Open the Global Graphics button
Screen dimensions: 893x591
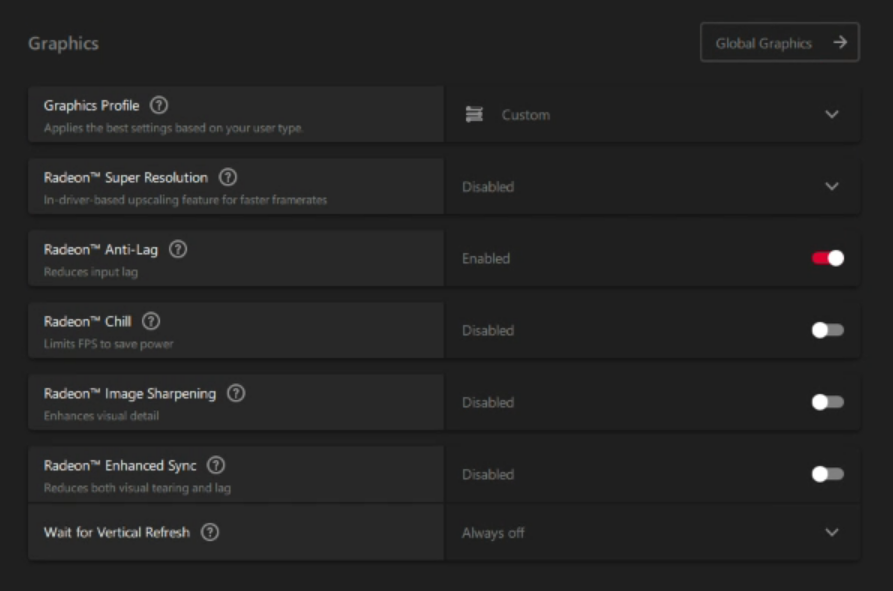tap(779, 43)
